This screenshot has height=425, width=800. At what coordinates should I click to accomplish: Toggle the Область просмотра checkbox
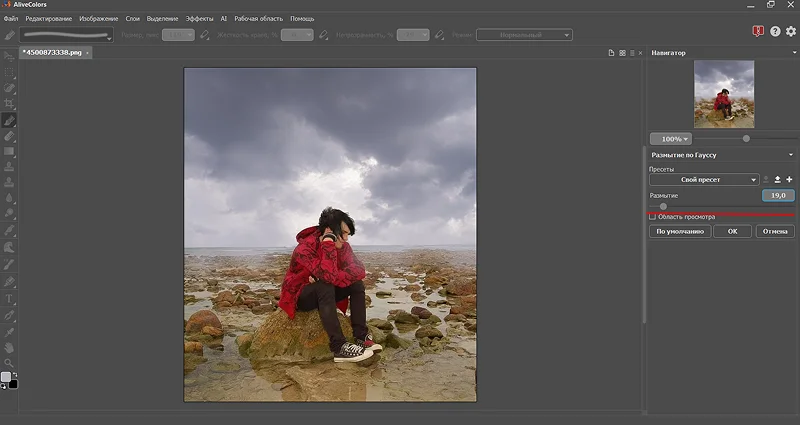coord(652,217)
